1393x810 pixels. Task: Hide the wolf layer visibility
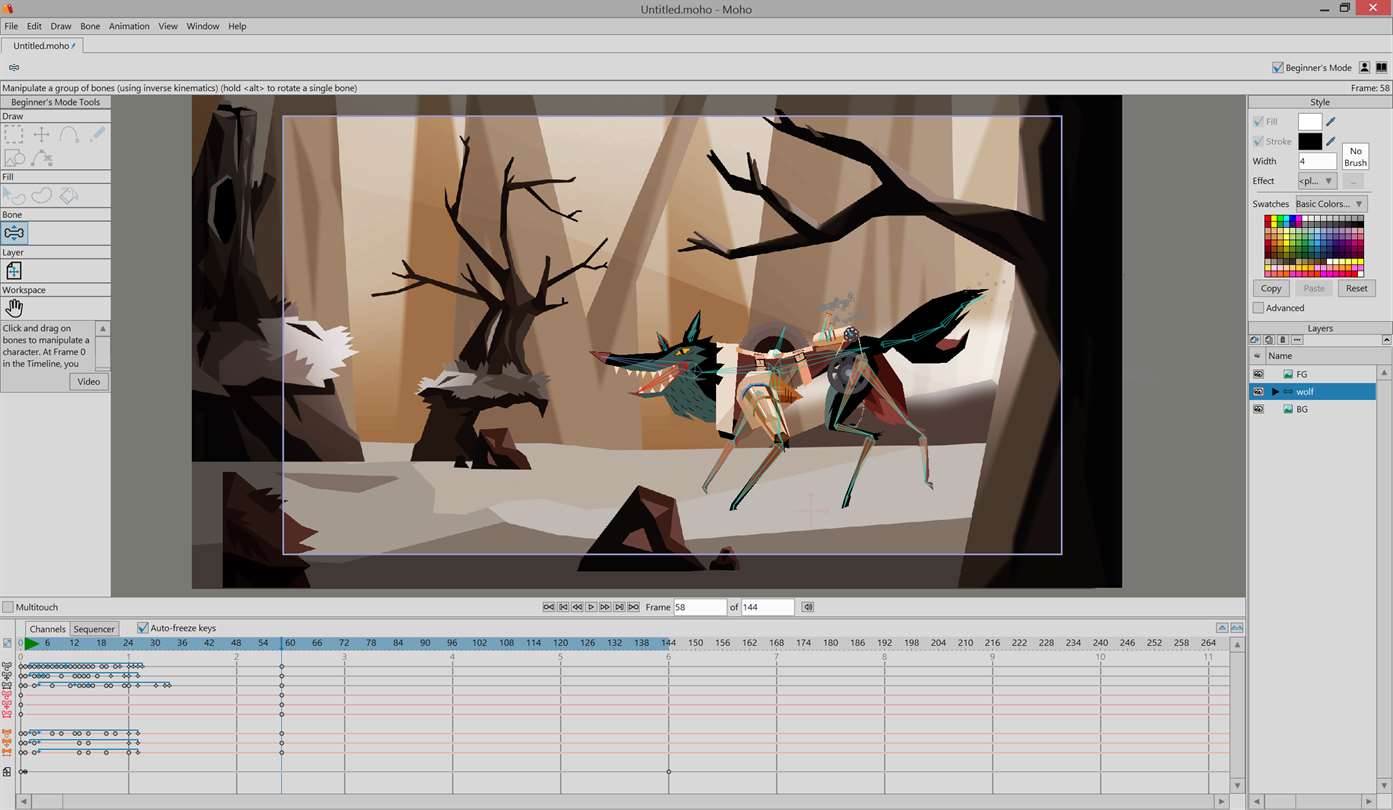pos(1258,392)
